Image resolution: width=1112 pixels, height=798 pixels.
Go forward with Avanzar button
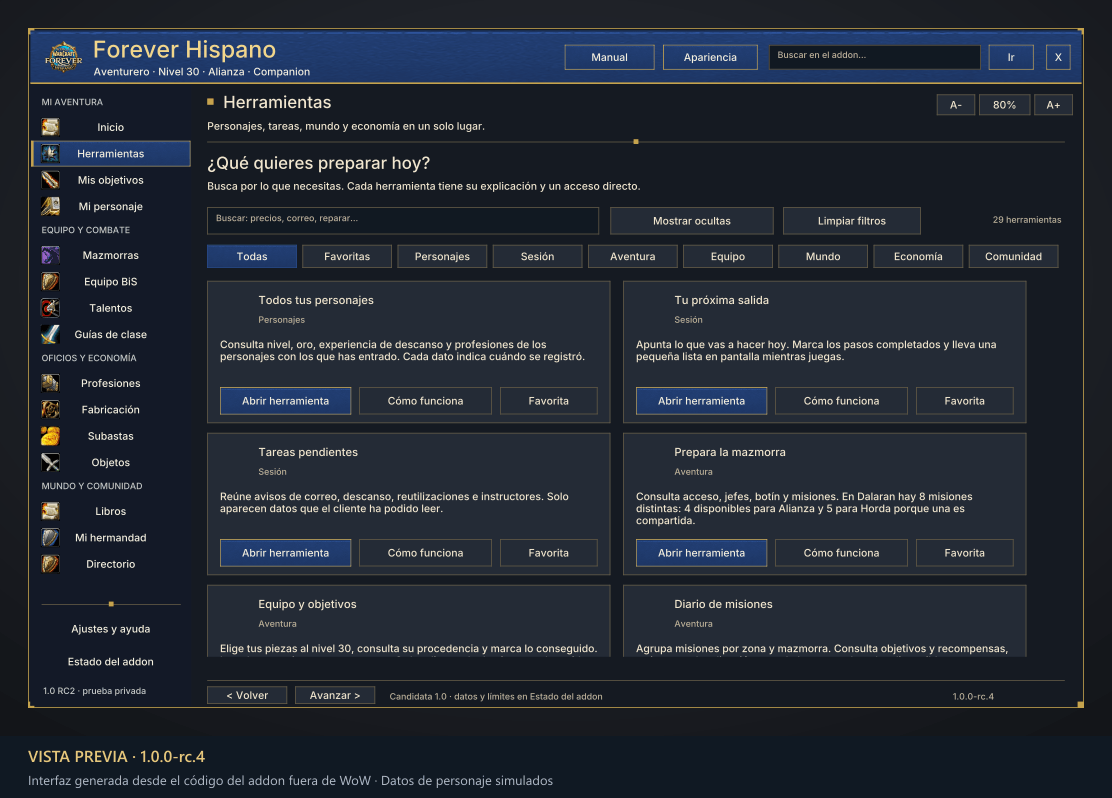335,695
